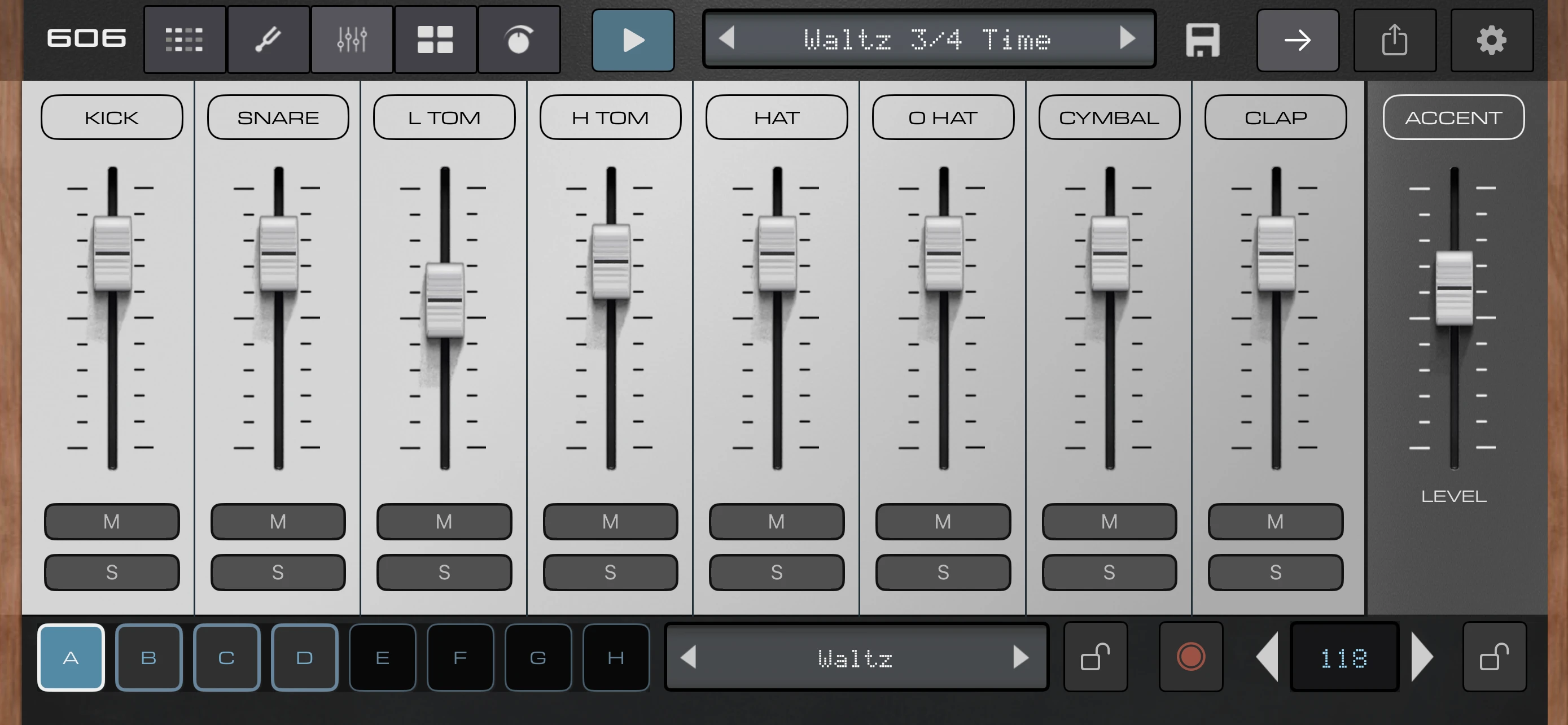Trigger the HAT label button
This screenshot has width=1568, height=725.
(777, 117)
